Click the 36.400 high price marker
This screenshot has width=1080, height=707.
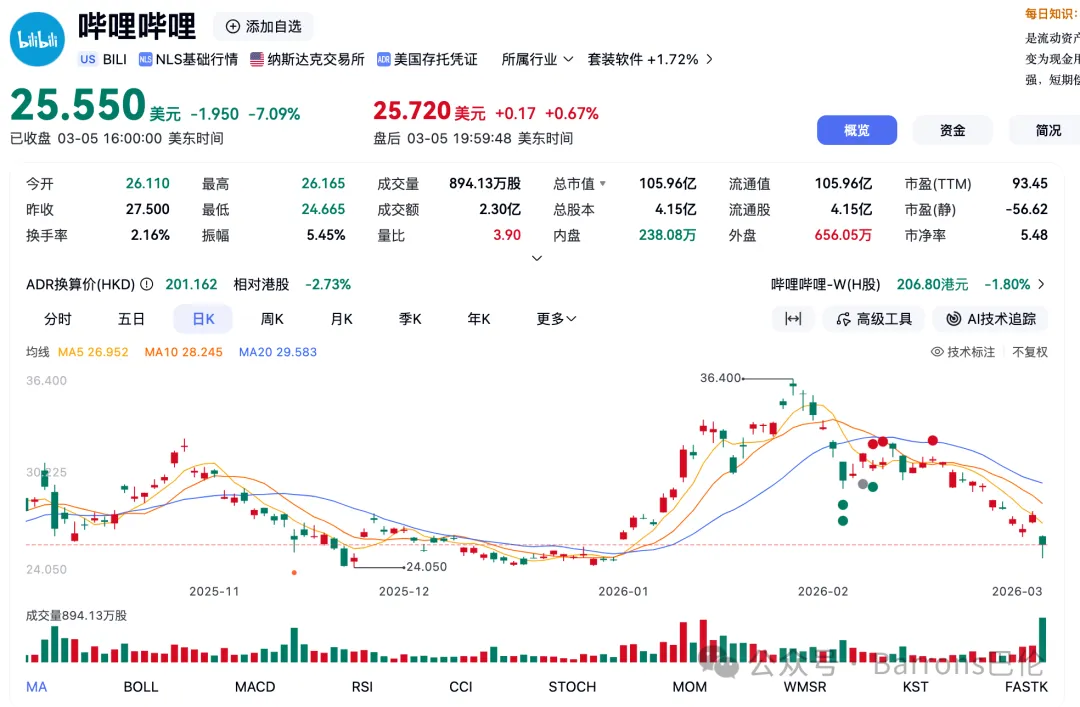720,378
